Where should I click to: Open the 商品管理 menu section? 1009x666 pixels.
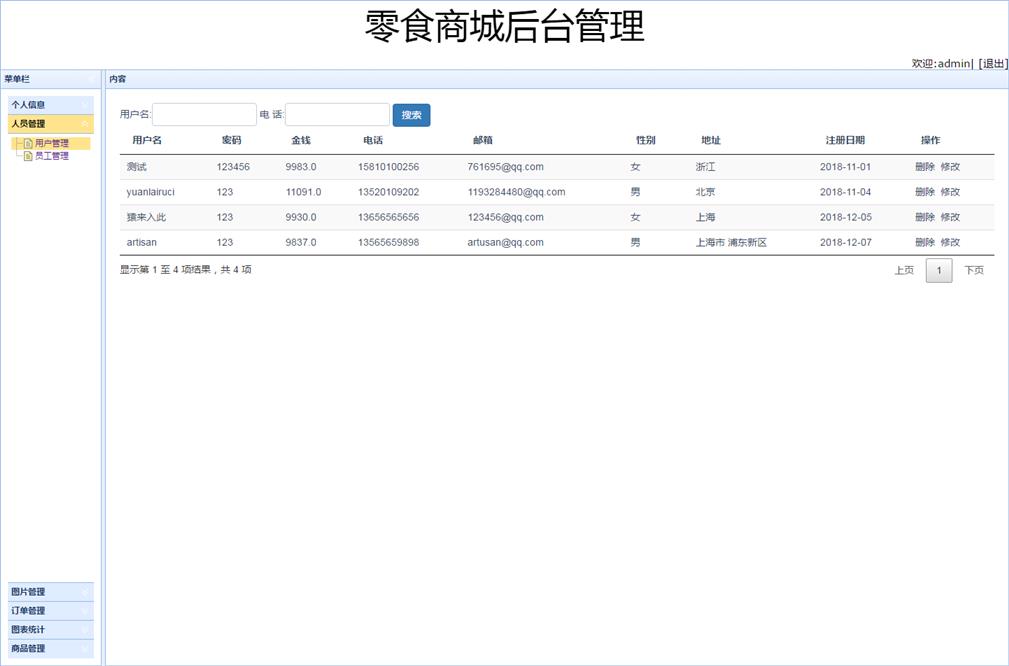50,649
